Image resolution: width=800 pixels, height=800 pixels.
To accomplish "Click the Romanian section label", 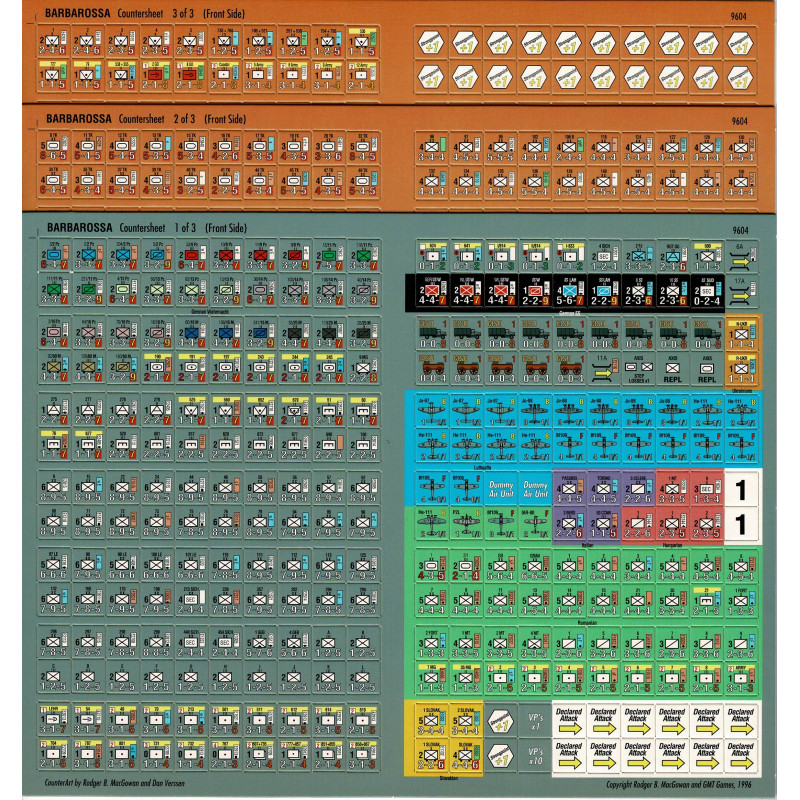I will tap(587, 622).
